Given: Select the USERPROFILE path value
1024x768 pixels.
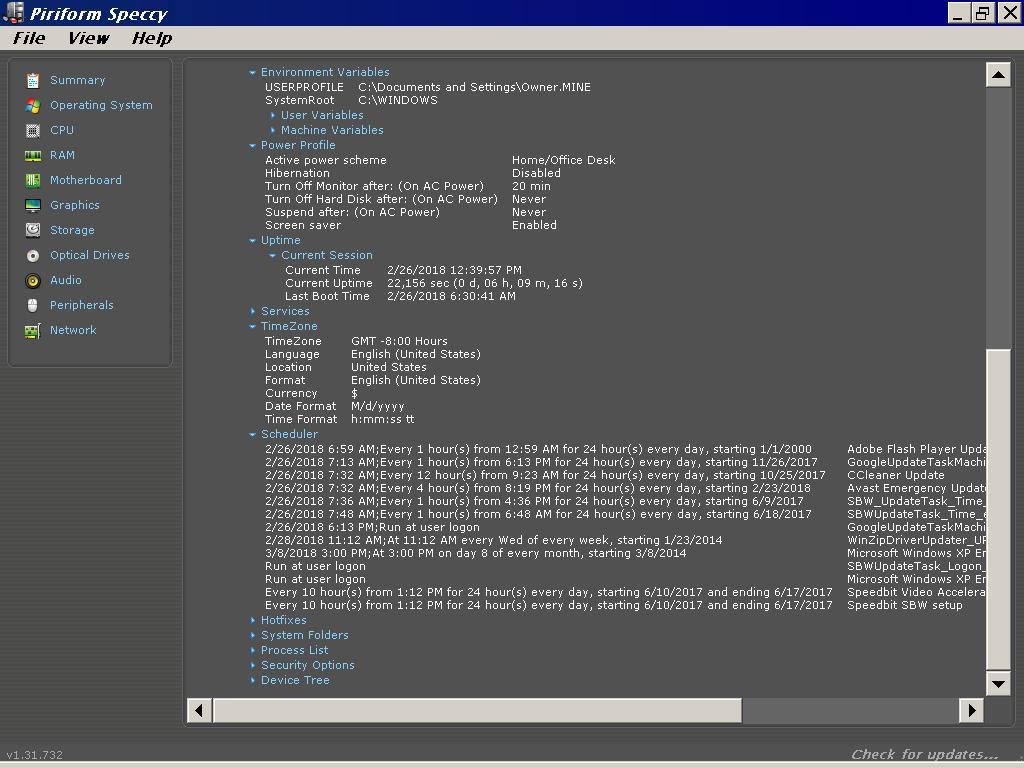Looking at the screenshot, I should 474,88.
